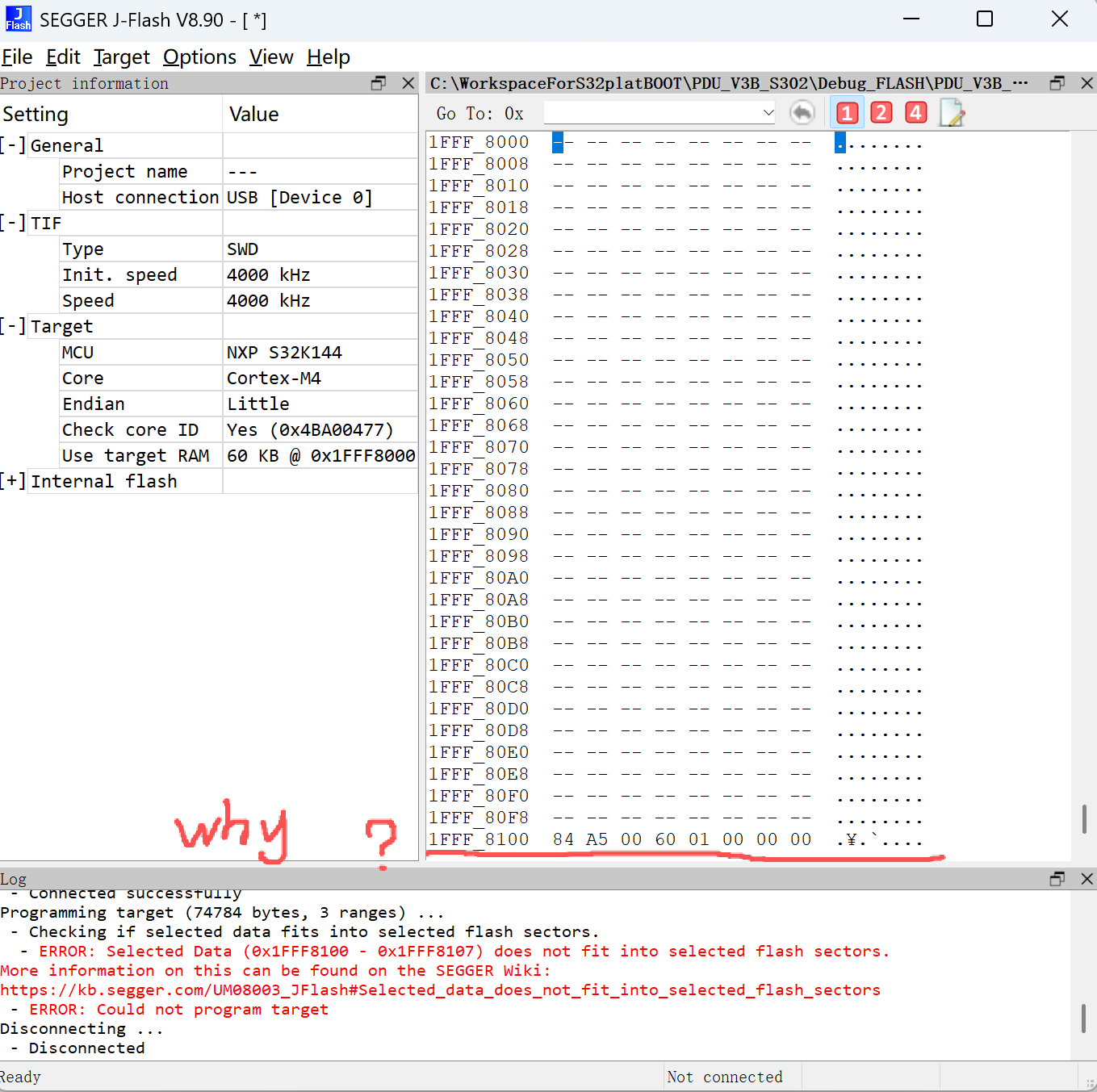
Task: Click the 'Not connected' status bar entry
Action: (x=725, y=1077)
